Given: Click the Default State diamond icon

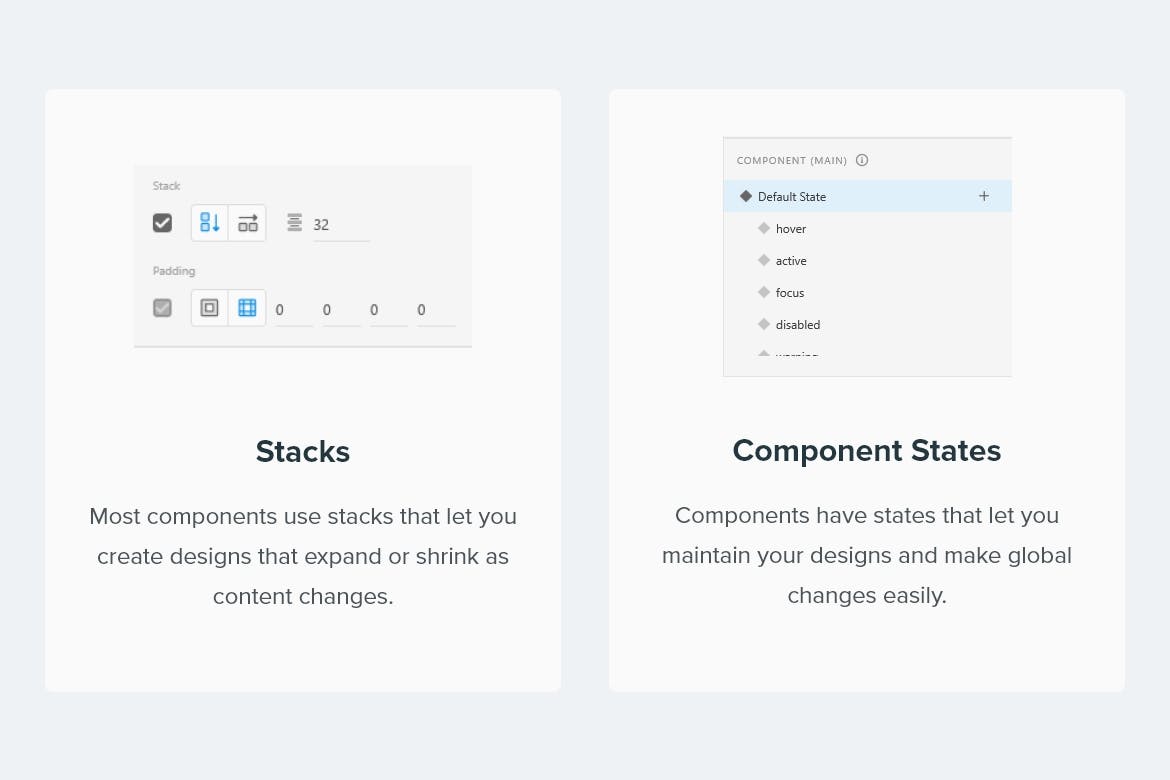Looking at the screenshot, I should pos(745,196).
